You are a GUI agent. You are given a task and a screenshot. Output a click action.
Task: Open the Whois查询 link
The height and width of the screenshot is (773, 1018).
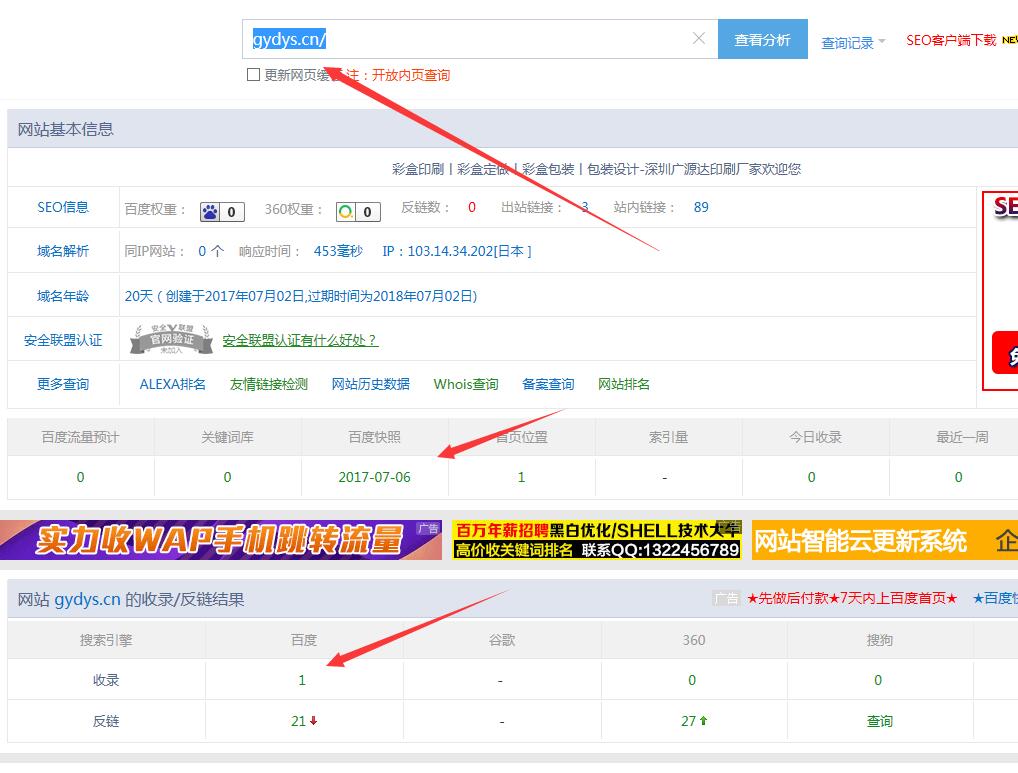click(466, 384)
